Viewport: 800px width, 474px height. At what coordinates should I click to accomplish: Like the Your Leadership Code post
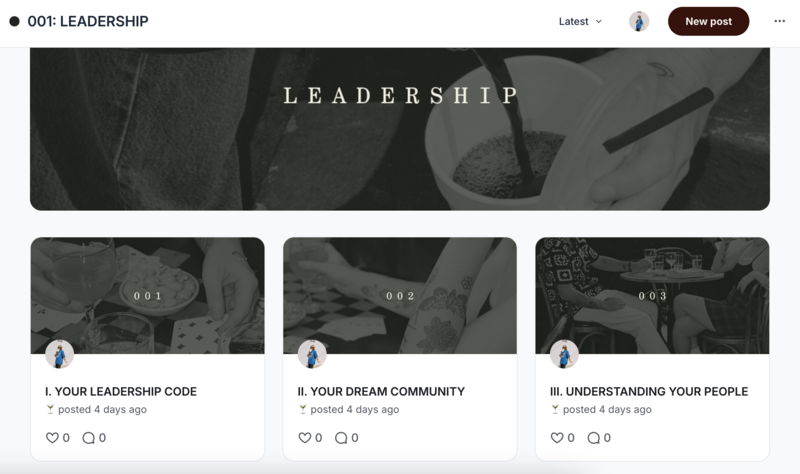(52, 438)
